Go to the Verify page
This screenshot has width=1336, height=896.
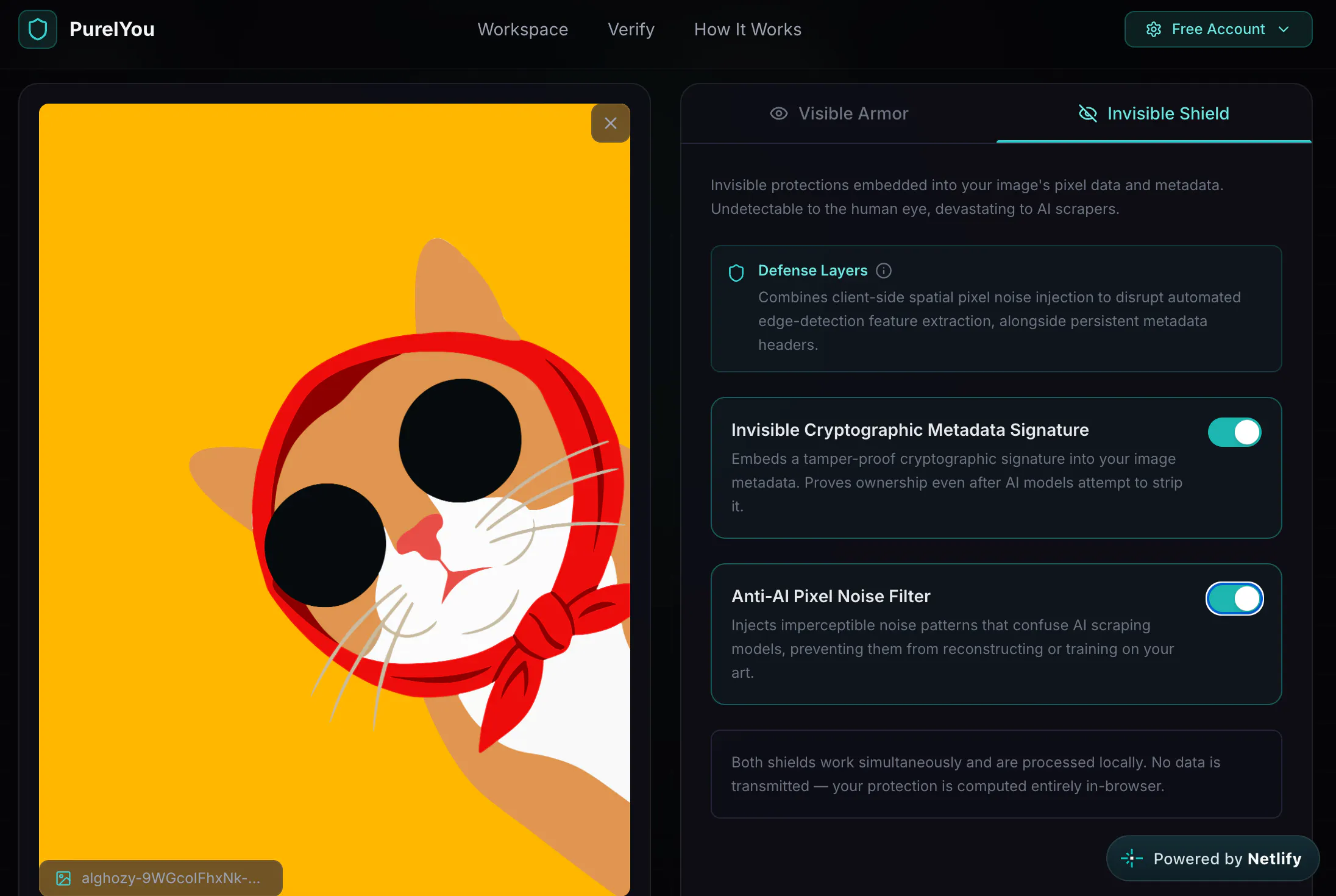631,29
